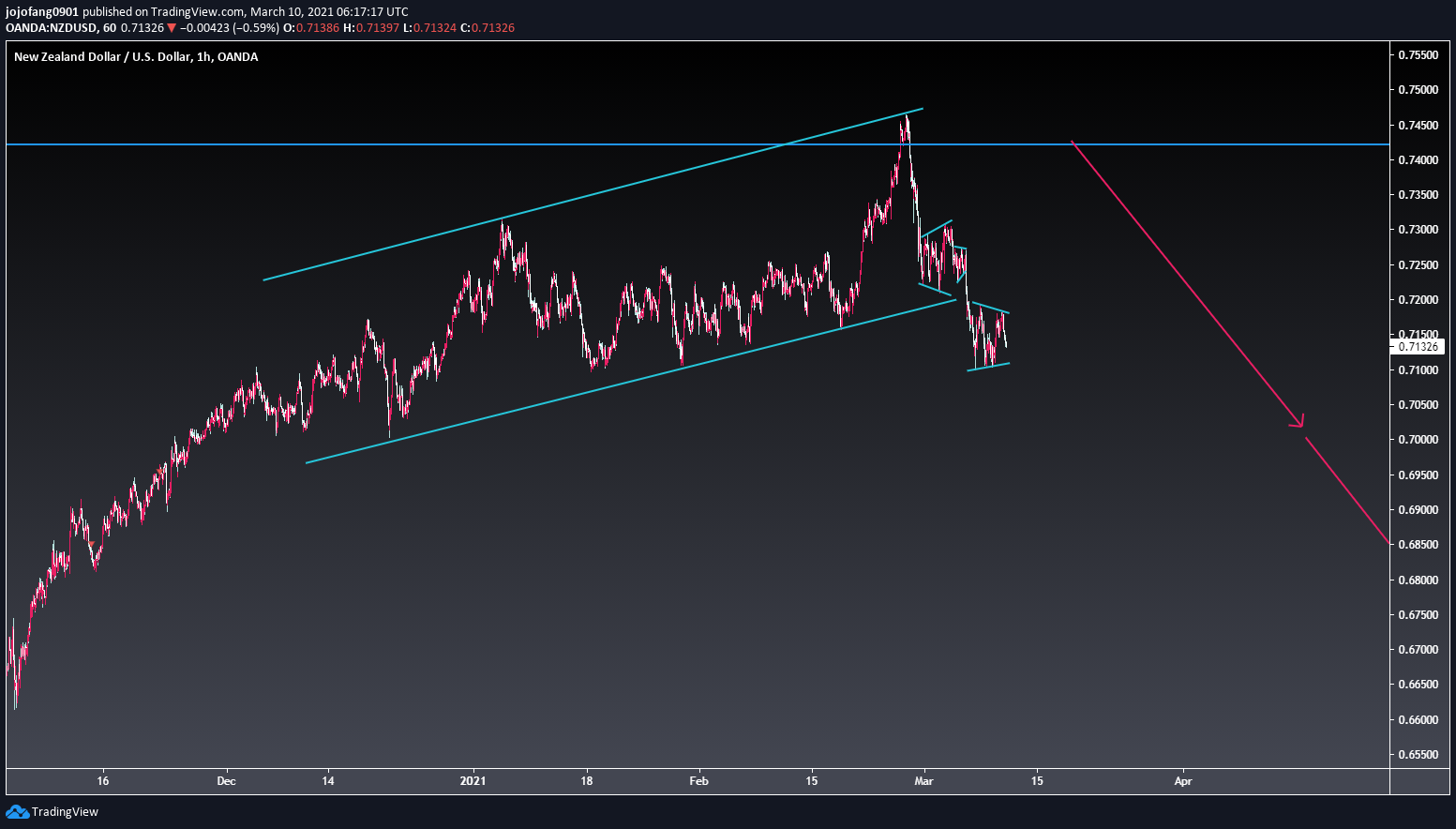Click the 0.66000 price axis label

tap(1418, 720)
